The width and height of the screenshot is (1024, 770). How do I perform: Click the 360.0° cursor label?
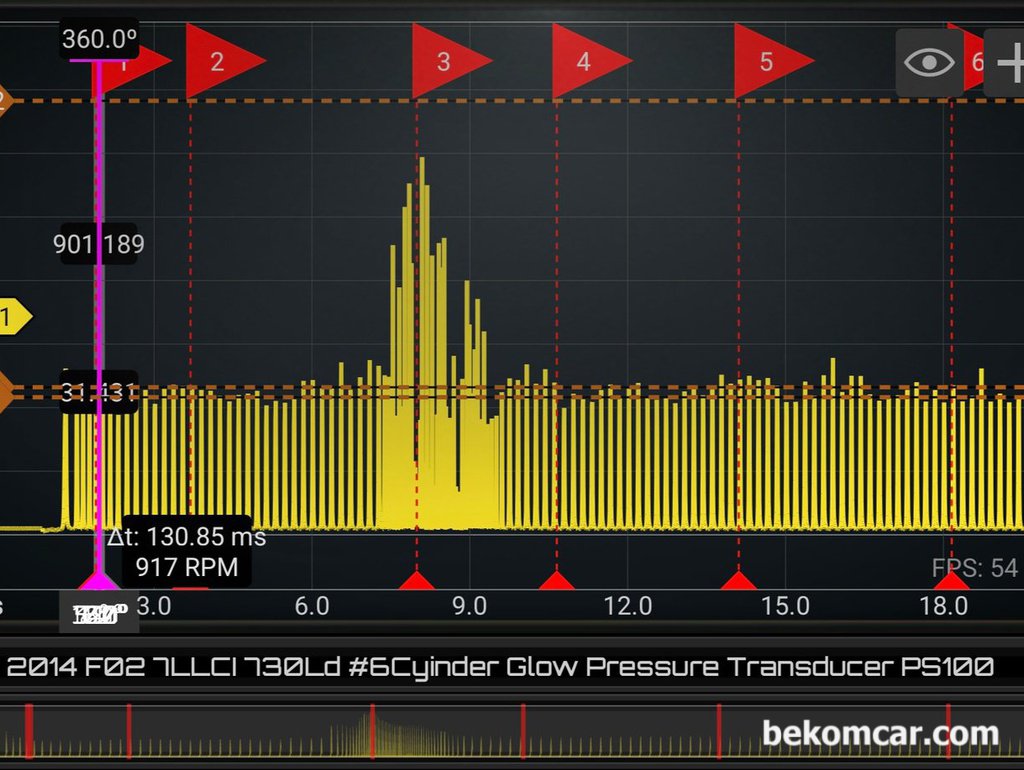pyautogui.click(x=99, y=39)
